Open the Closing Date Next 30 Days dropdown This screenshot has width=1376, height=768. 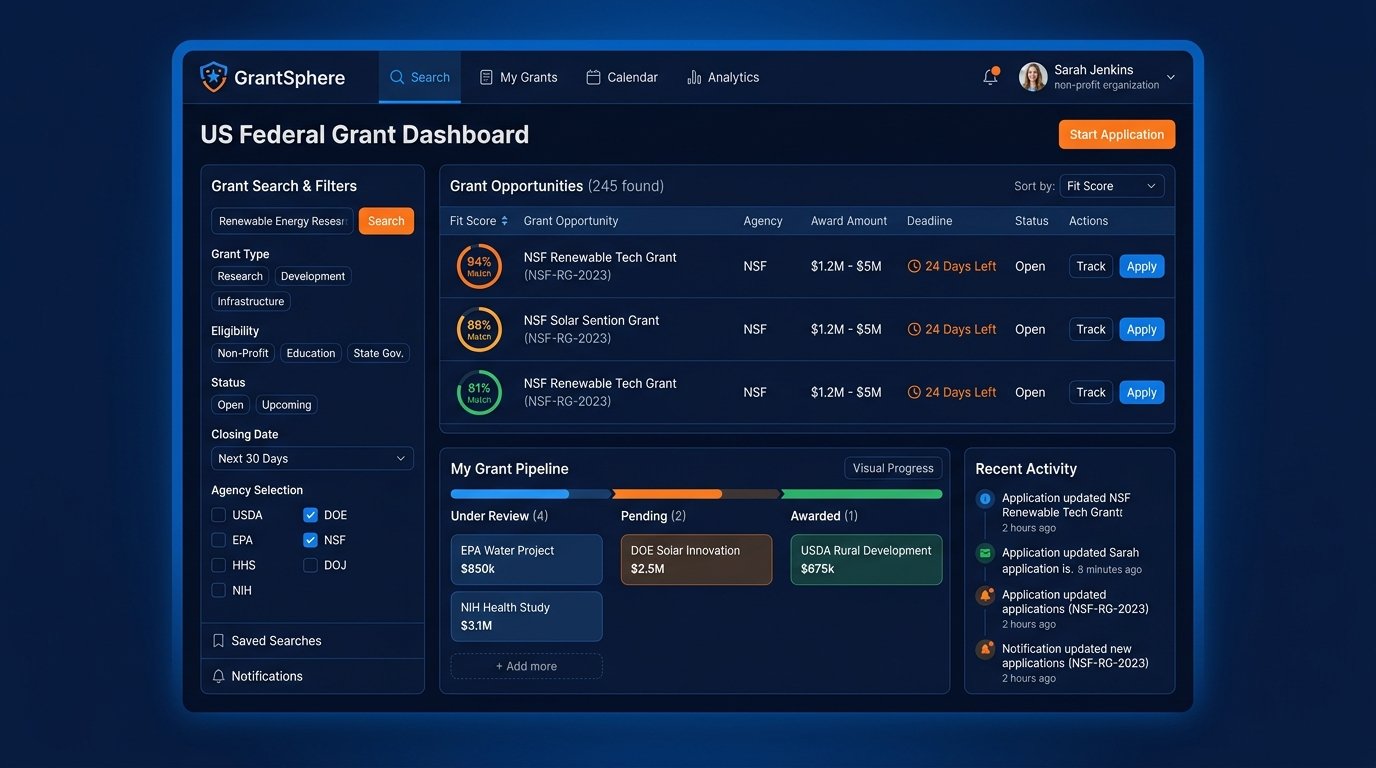(312, 458)
